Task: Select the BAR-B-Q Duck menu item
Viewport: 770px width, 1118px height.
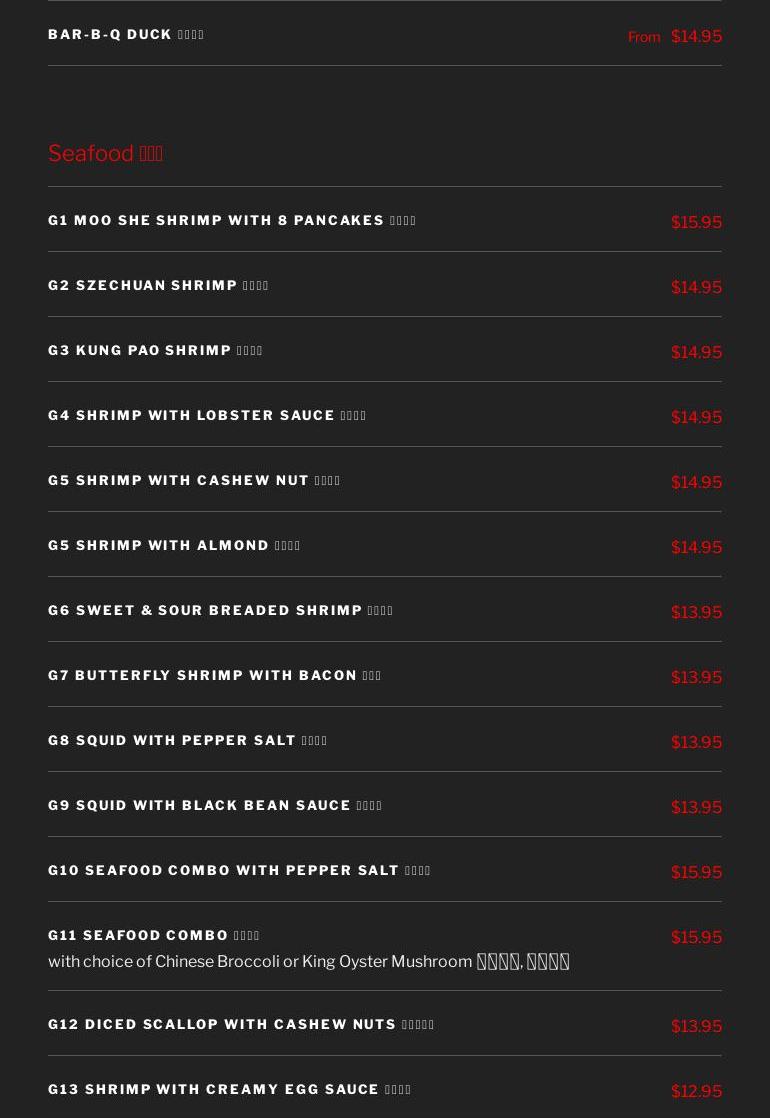Action: click(126, 35)
